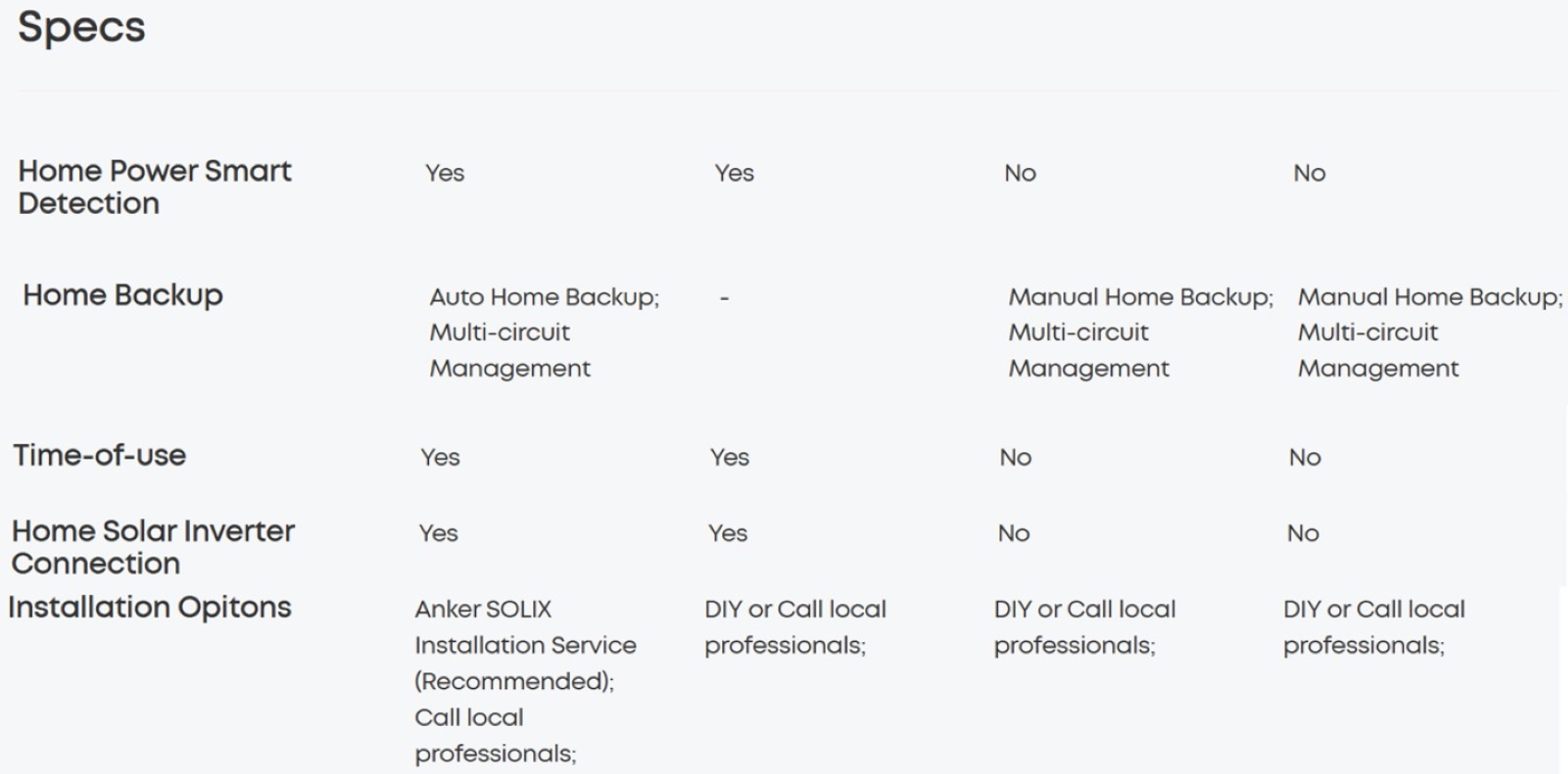Click Call local professionals in first column
The height and width of the screenshot is (774, 1568).
[x=495, y=735]
